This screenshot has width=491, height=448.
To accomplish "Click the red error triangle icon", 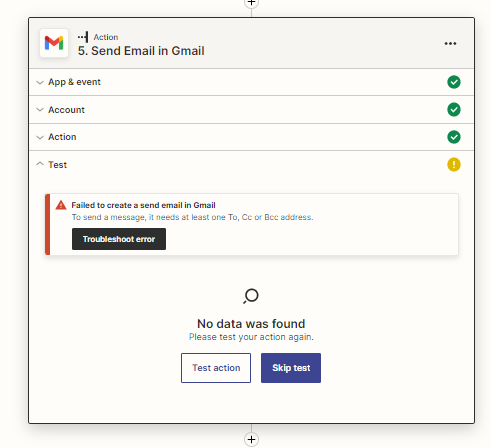I will click(x=61, y=205).
